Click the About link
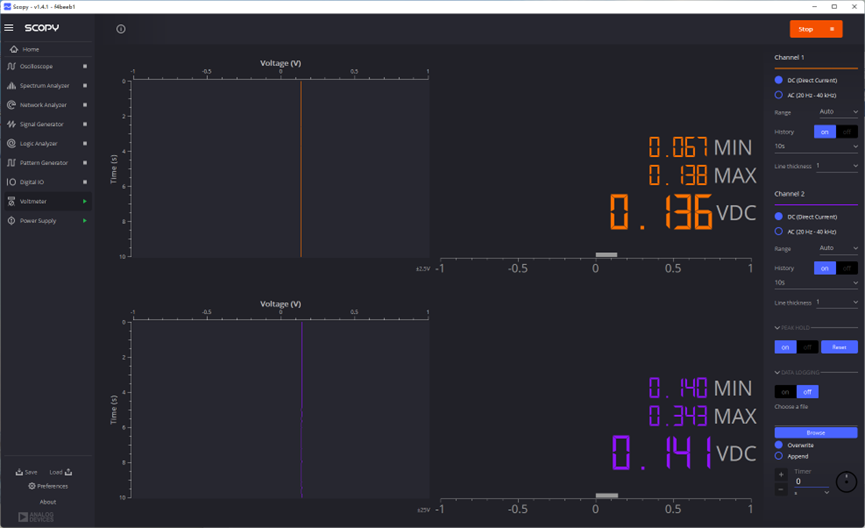The width and height of the screenshot is (865, 528). click(x=48, y=502)
